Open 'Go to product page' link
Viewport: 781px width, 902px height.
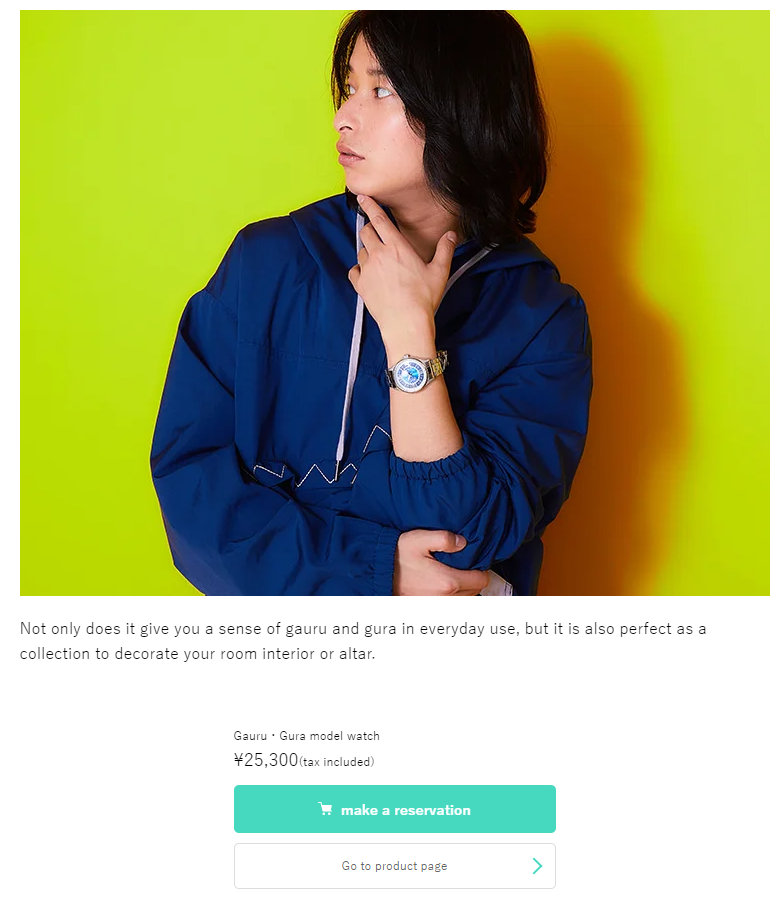395,866
